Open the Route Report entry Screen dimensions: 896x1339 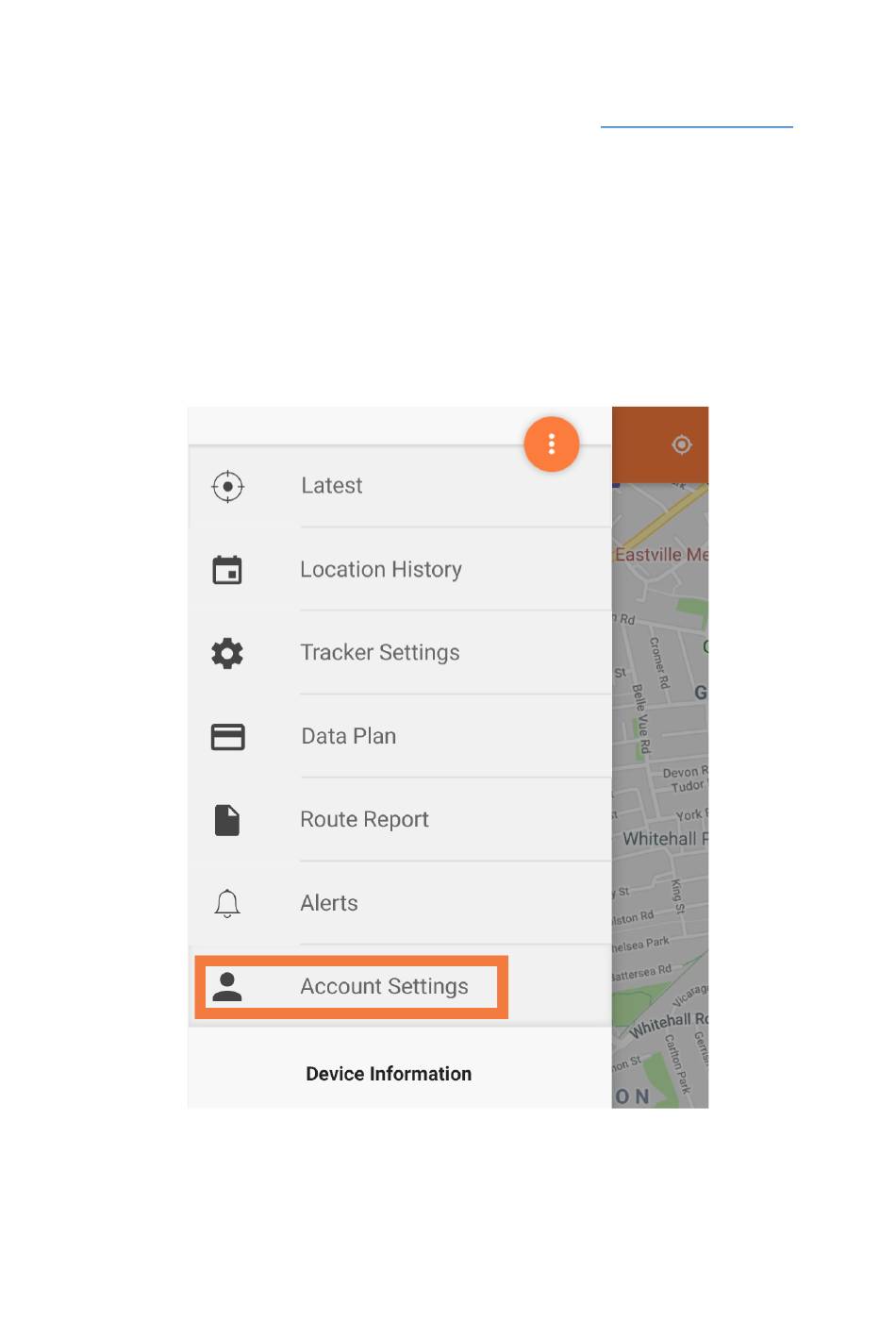pos(400,819)
